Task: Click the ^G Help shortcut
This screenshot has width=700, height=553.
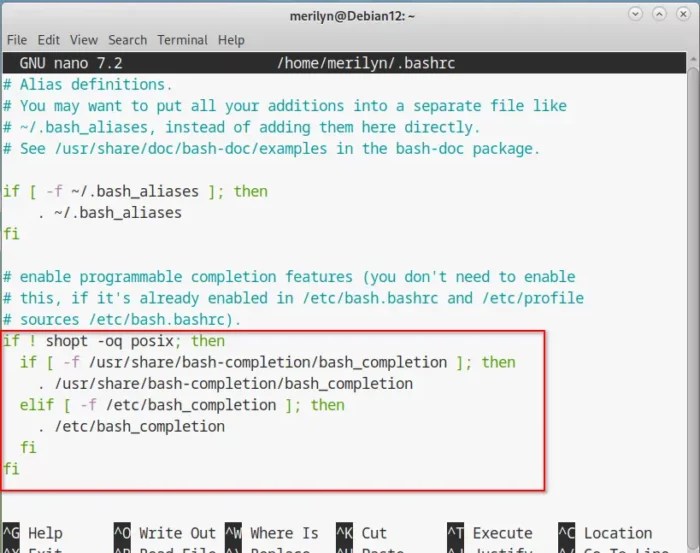Action: click(x=33, y=533)
